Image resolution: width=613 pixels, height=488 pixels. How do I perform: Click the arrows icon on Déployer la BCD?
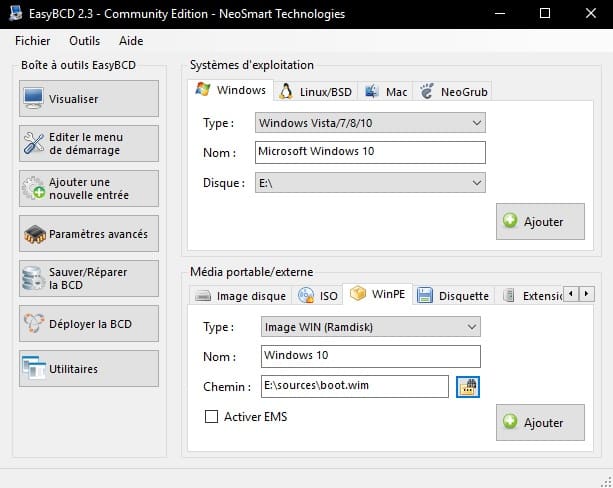click(x=33, y=323)
